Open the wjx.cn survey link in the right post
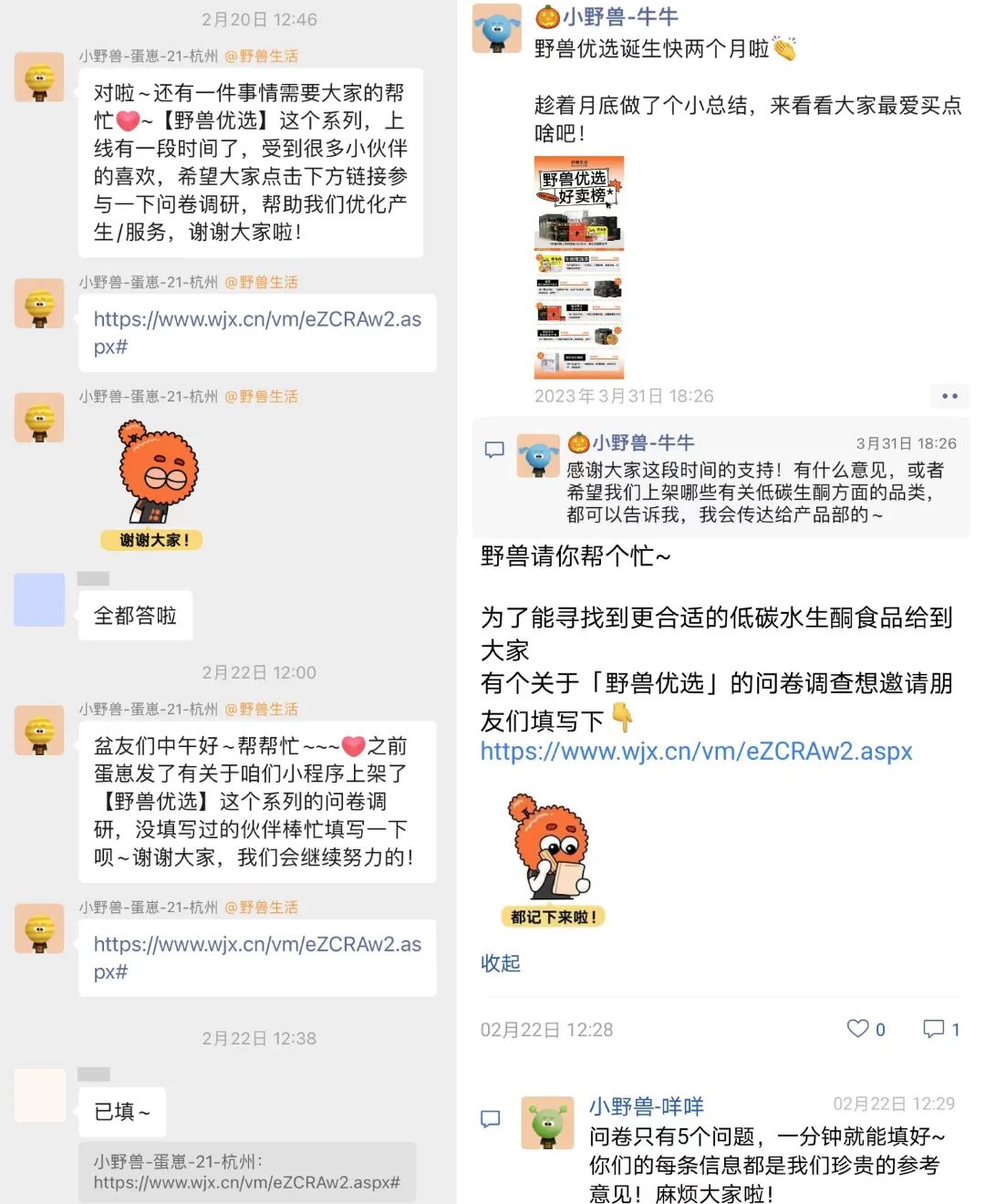Viewport: 985px width, 1204px height. click(x=697, y=751)
